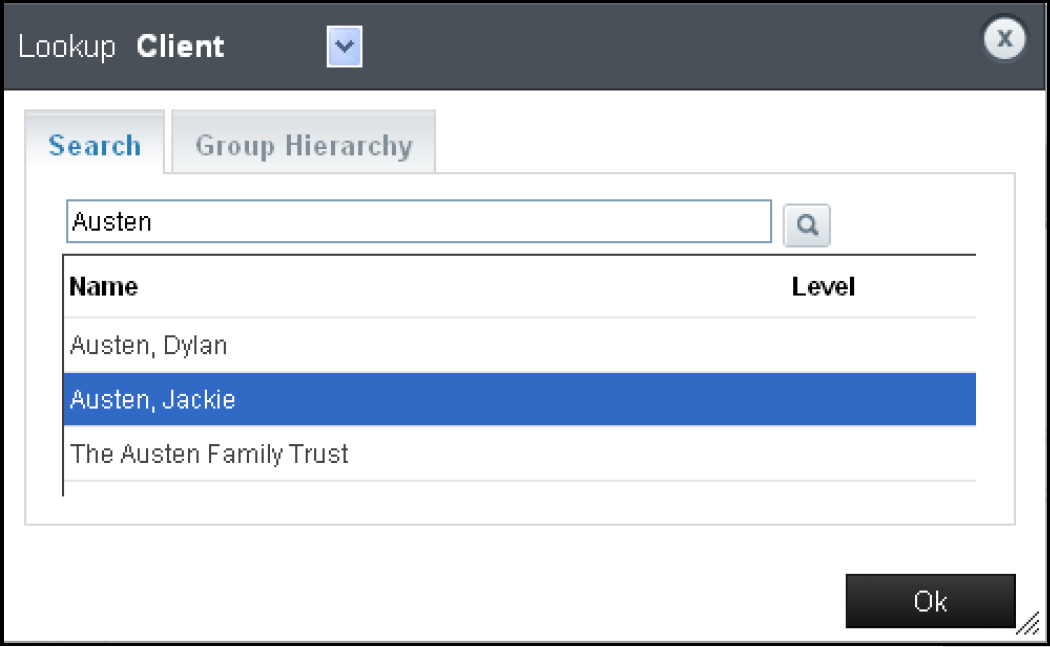The width and height of the screenshot is (1050, 647).
Task: Select the highlighted Austen, Jackie row
Action: [153, 400]
